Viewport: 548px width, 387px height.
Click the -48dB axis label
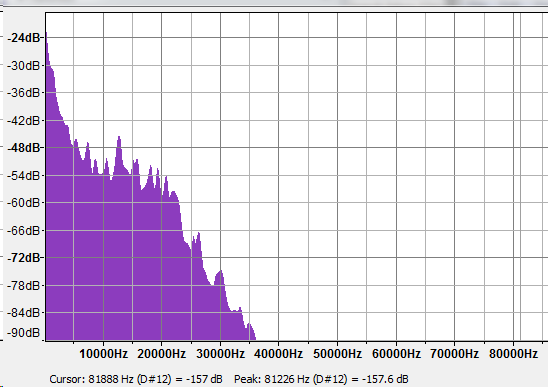(24, 148)
